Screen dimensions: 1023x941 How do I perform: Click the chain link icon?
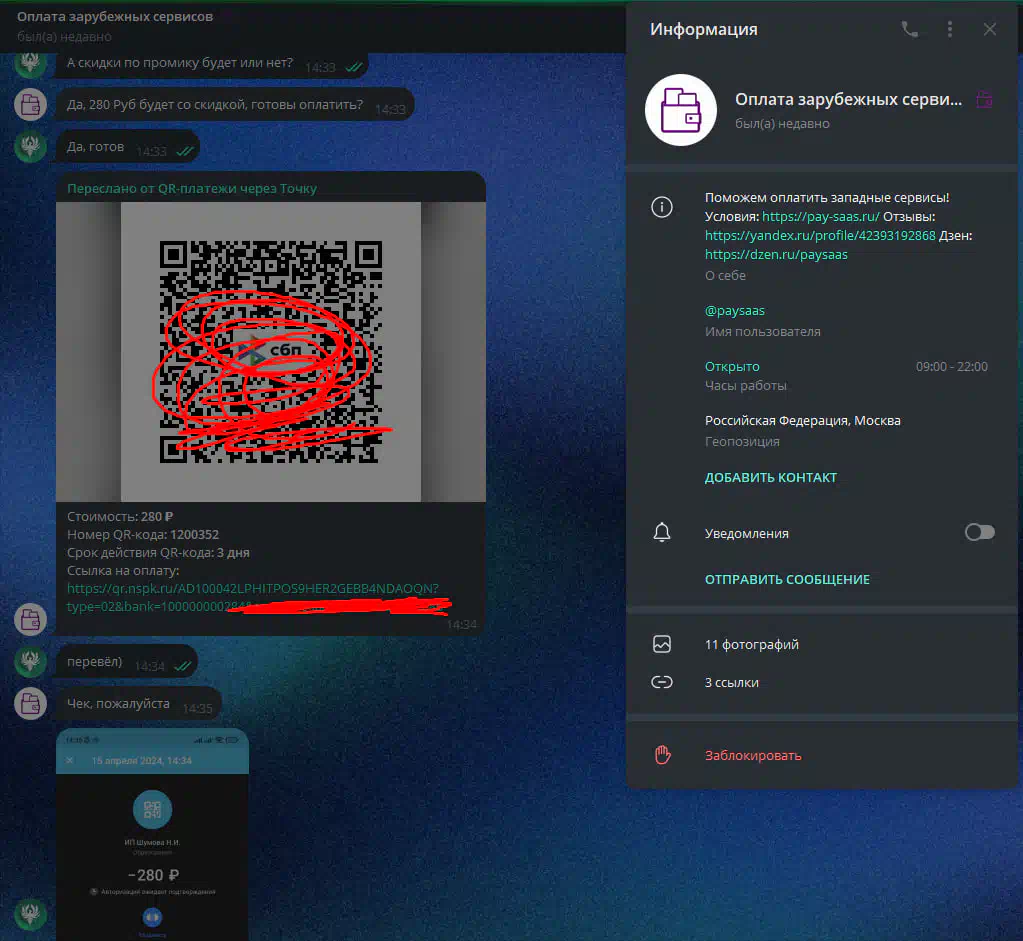click(x=662, y=682)
